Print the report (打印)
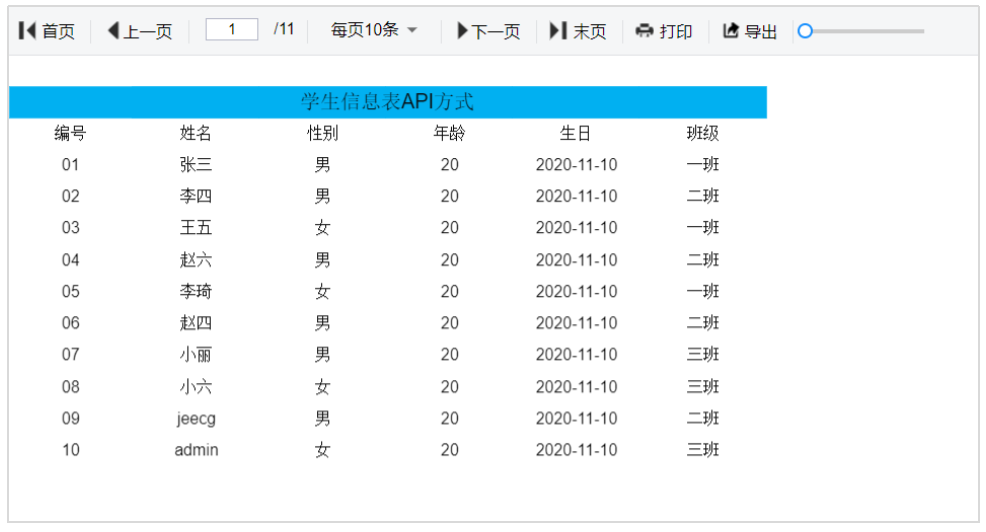Screen dimensions: 986x532 [664, 31]
